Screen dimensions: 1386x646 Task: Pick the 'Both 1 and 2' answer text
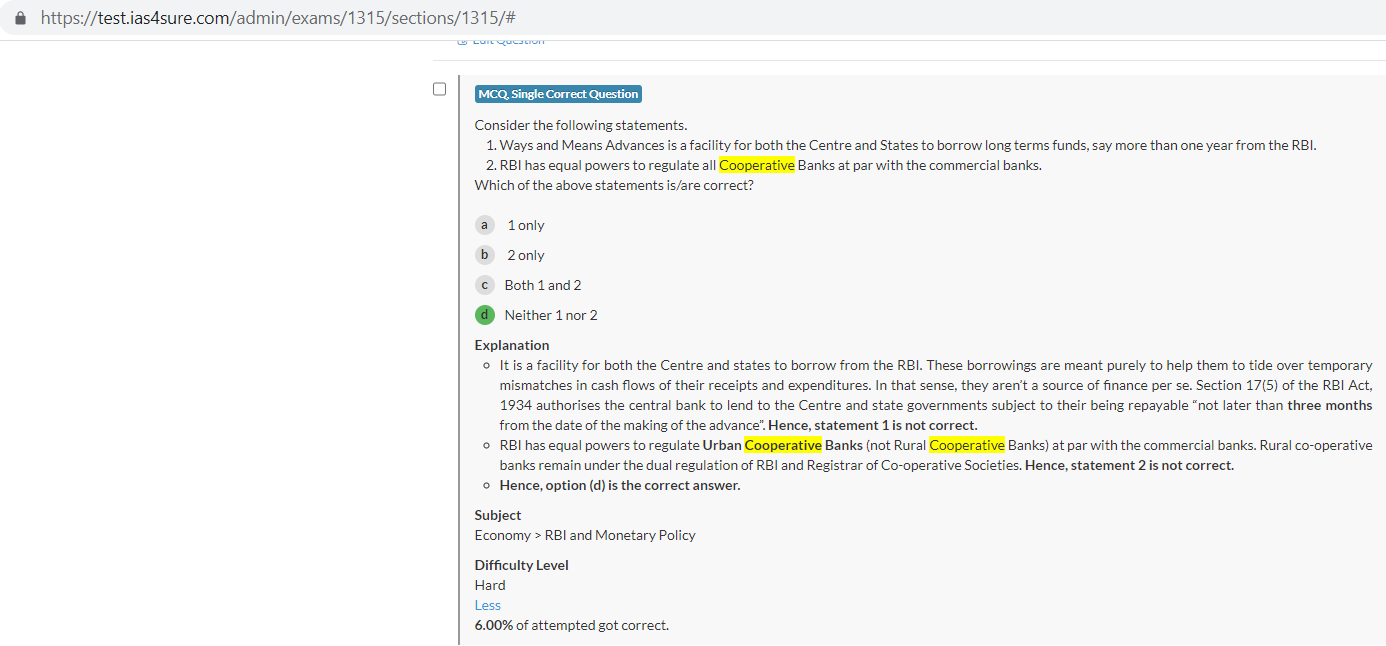[543, 285]
